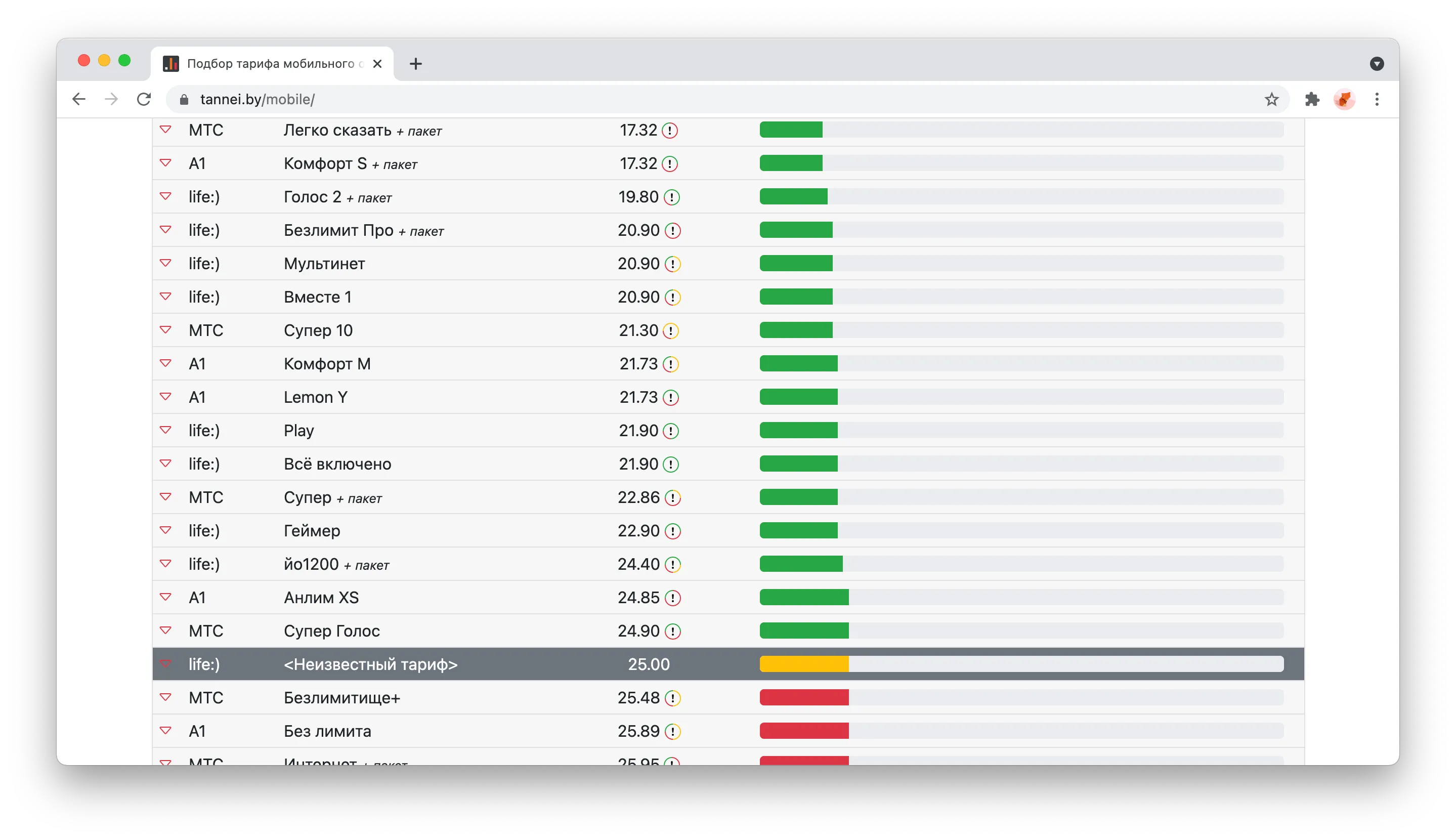Screen dimensions: 1456x840
Task: Click the Анлим XS tariff name
Action: click(x=321, y=598)
